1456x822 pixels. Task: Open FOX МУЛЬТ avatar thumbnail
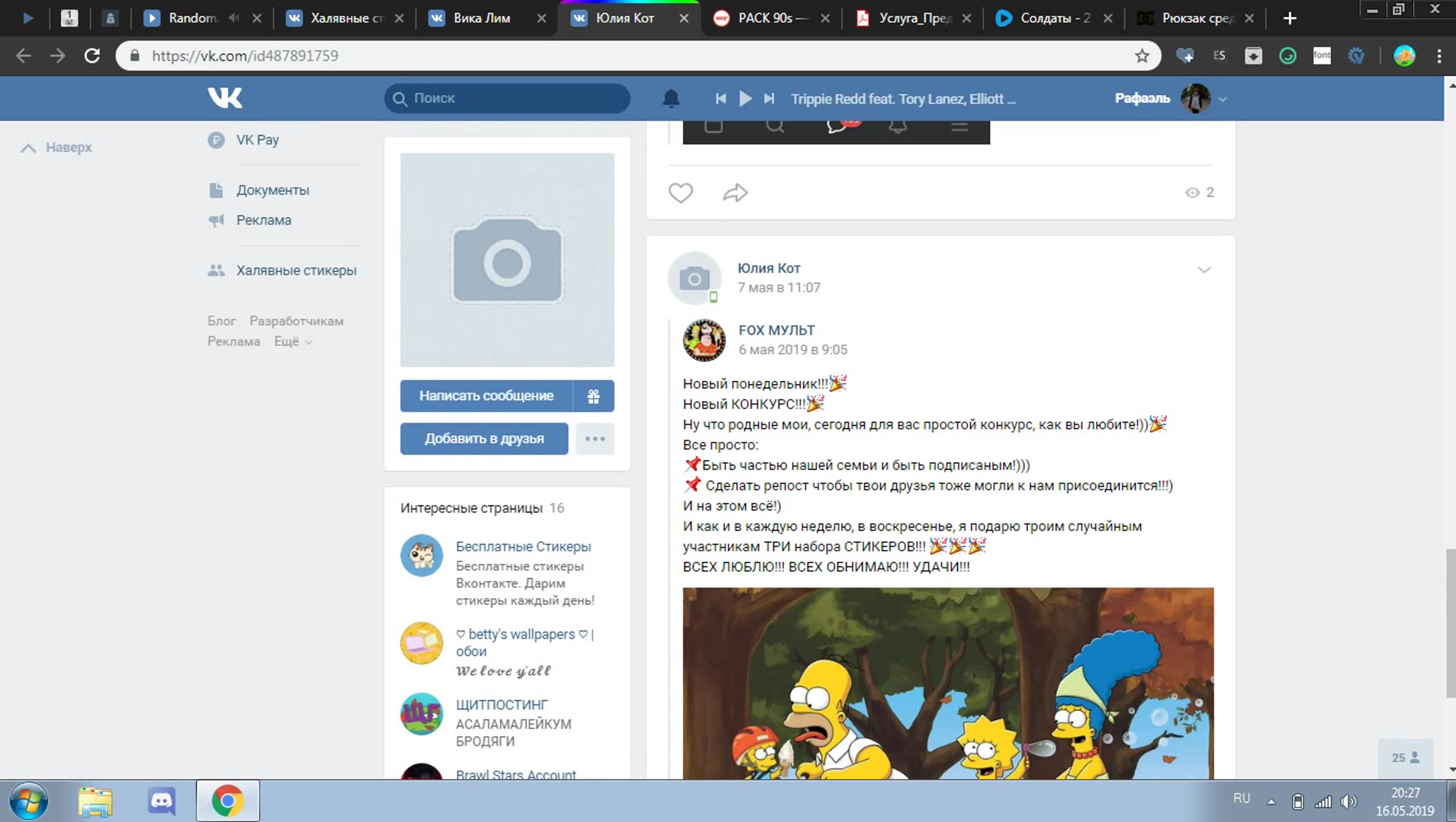click(x=704, y=340)
